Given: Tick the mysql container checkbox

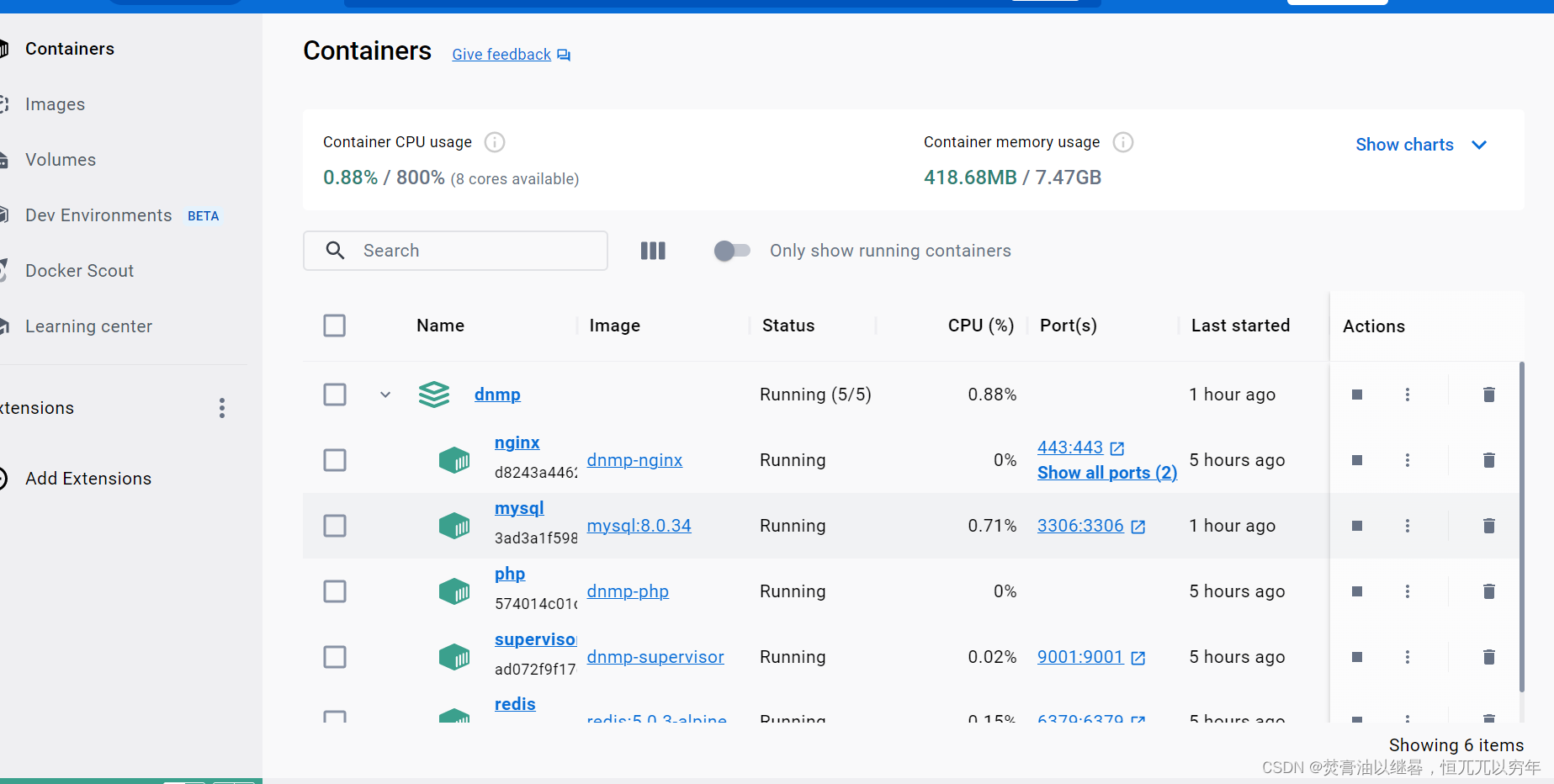Looking at the screenshot, I should [x=335, y=526].
